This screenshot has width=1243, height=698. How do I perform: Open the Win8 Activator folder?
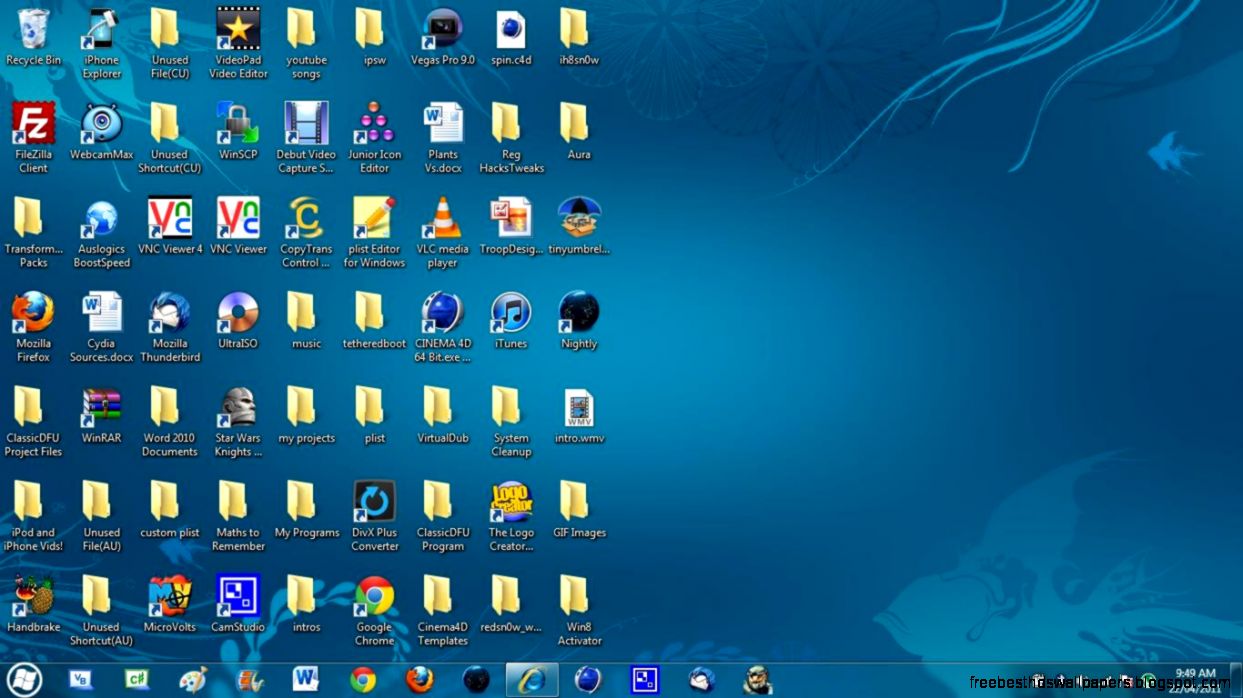click(x=579, y=610)
